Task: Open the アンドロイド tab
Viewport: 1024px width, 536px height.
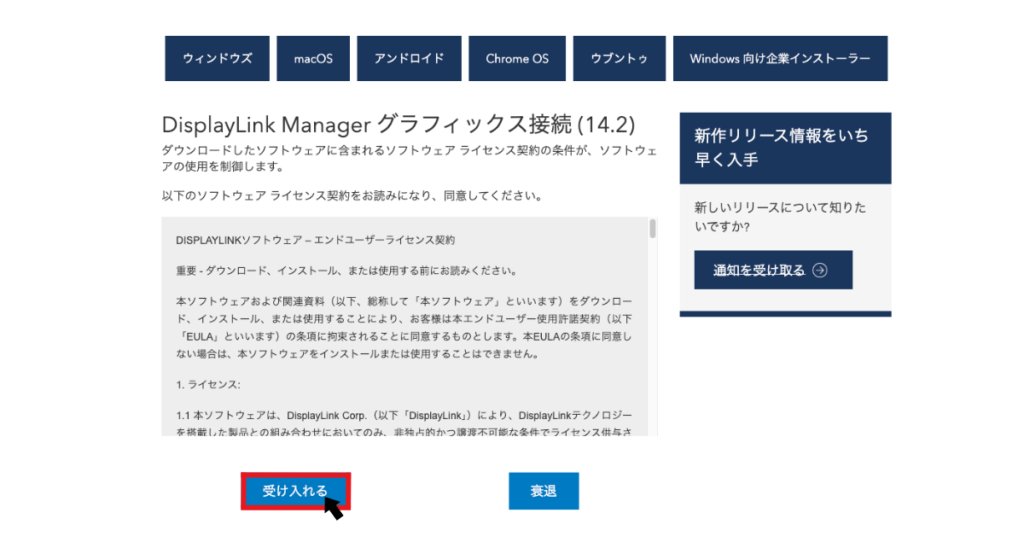Action: pyautogui.click(x=409, y=59)
